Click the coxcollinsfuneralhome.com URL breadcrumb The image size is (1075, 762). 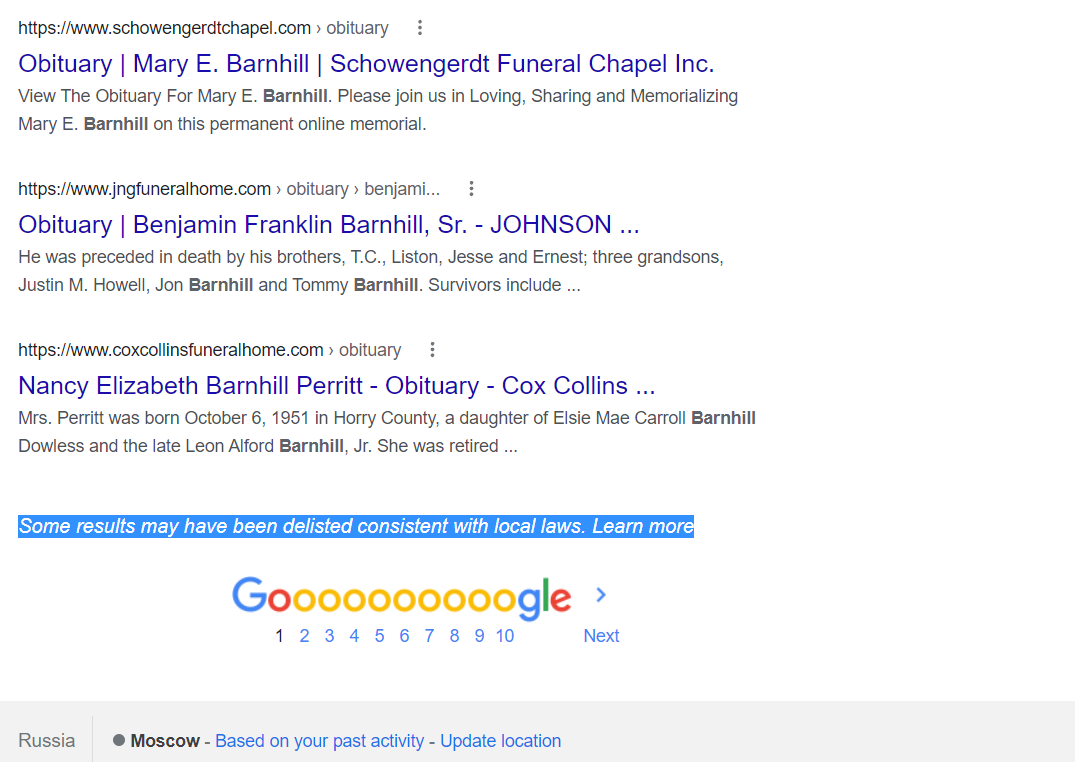[x=170, y=350]
